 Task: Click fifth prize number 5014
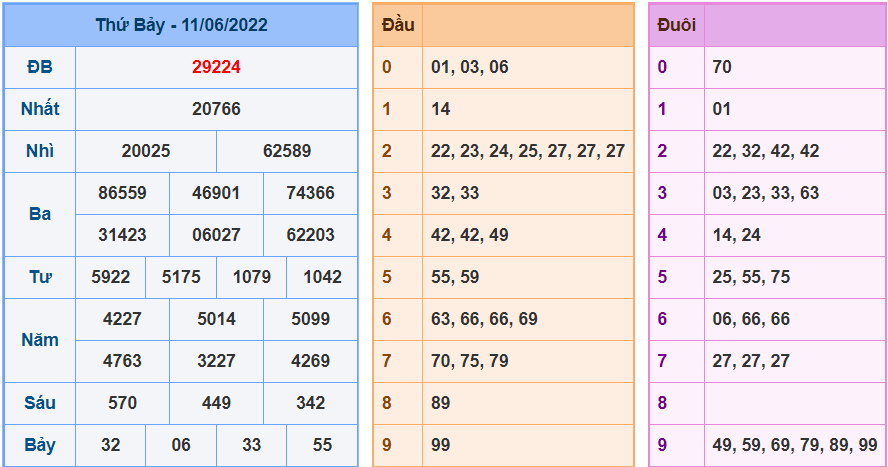click(216, 319)
